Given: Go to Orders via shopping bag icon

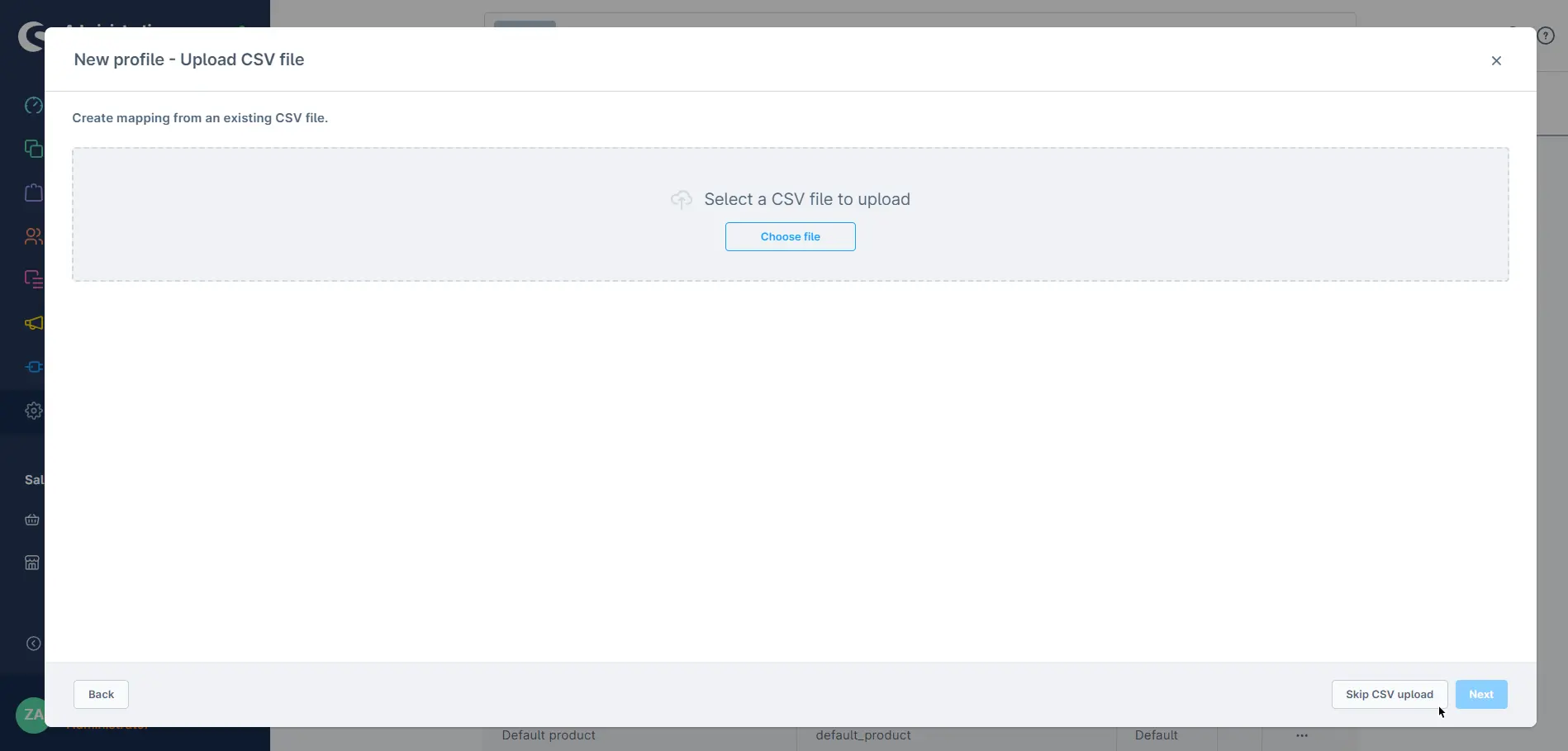Looking at the screenshot, I should click(33, 193).
